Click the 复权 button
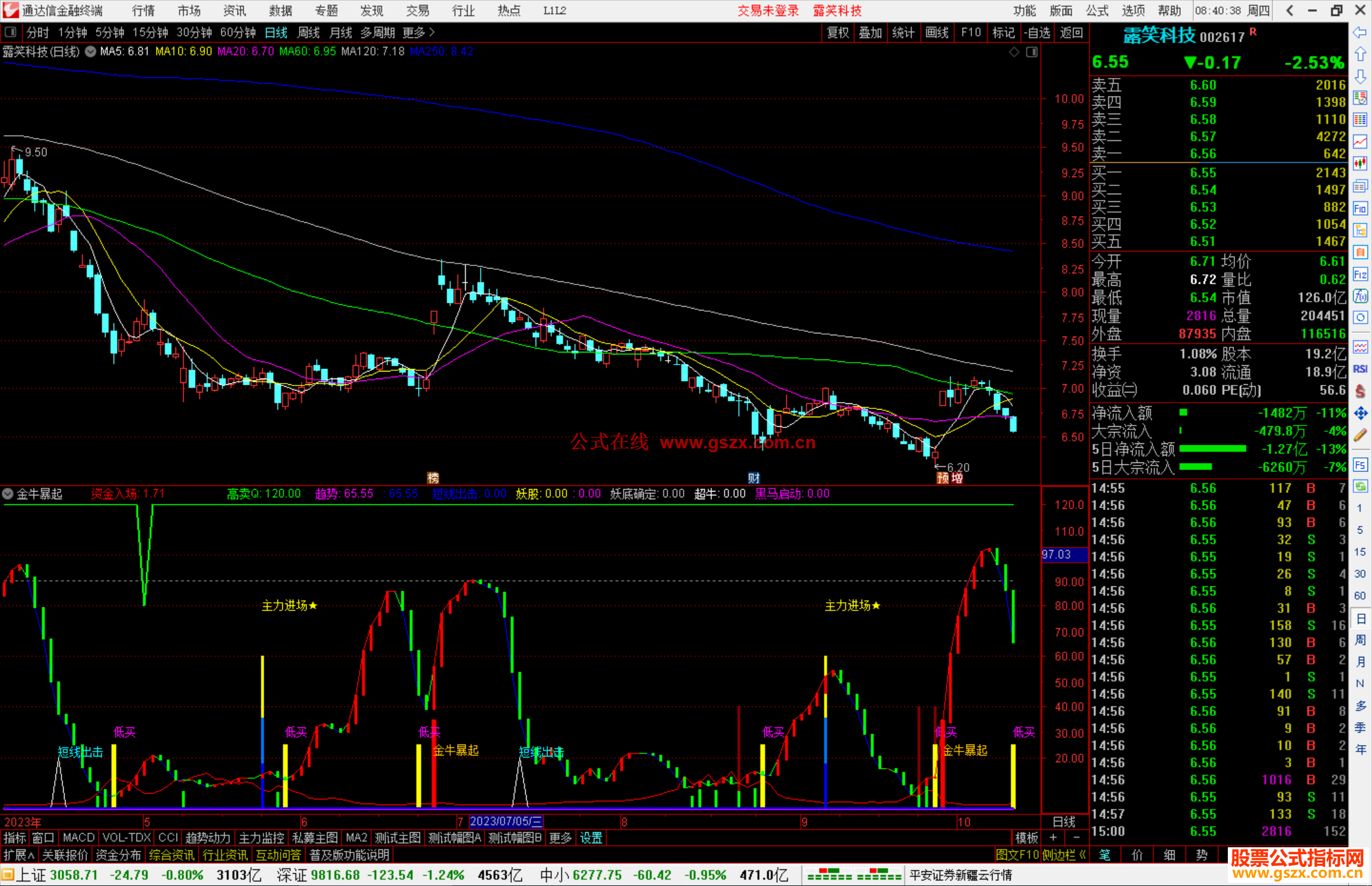The height and width of the screenshot is (886, 1372). (x=838, y=32)
